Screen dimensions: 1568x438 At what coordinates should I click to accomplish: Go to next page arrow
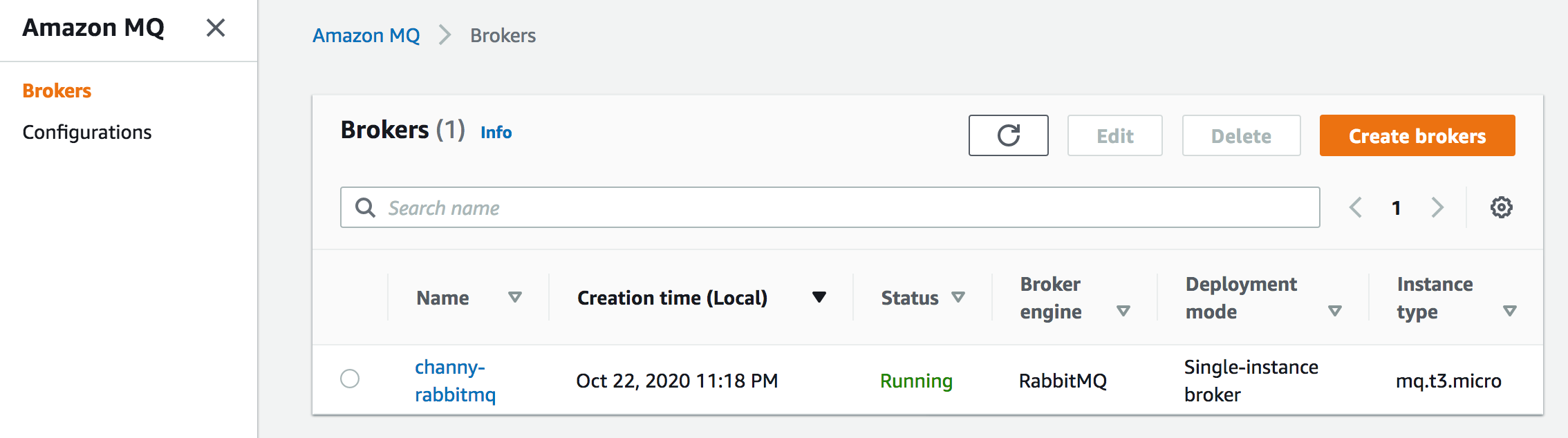tap(1437, 207)
